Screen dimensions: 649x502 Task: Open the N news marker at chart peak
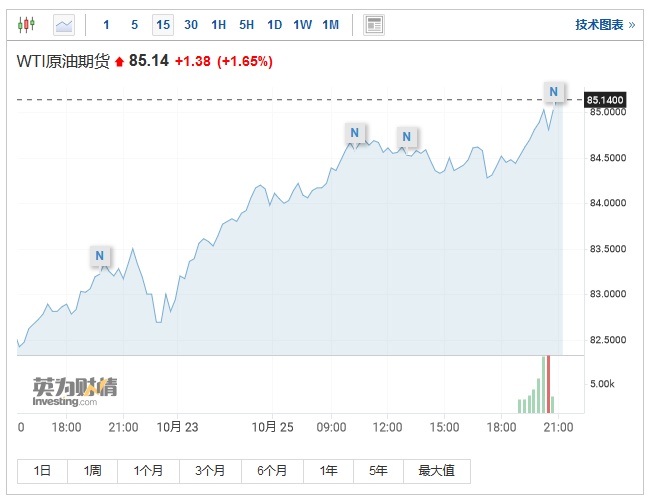coord(554,92)
